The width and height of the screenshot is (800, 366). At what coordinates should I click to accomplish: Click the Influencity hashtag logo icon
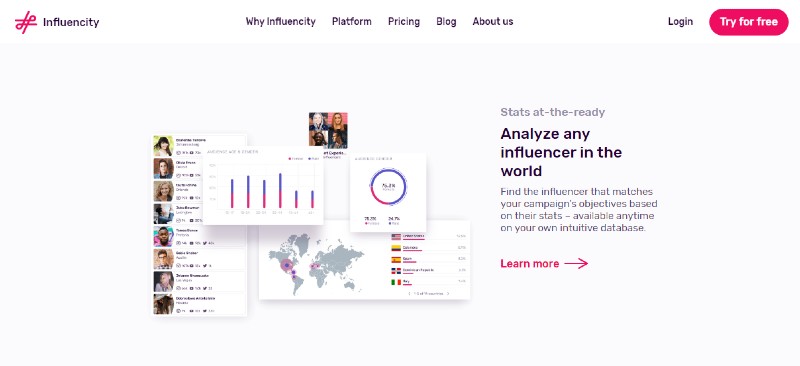point(26,22)
